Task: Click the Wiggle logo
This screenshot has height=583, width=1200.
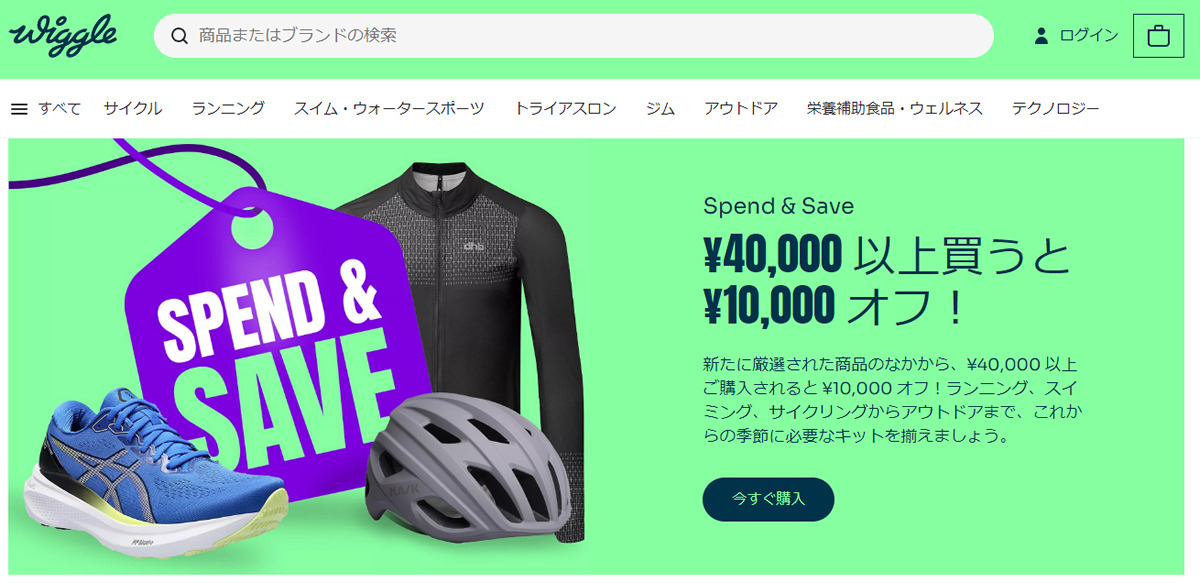Action: [63, 36]
